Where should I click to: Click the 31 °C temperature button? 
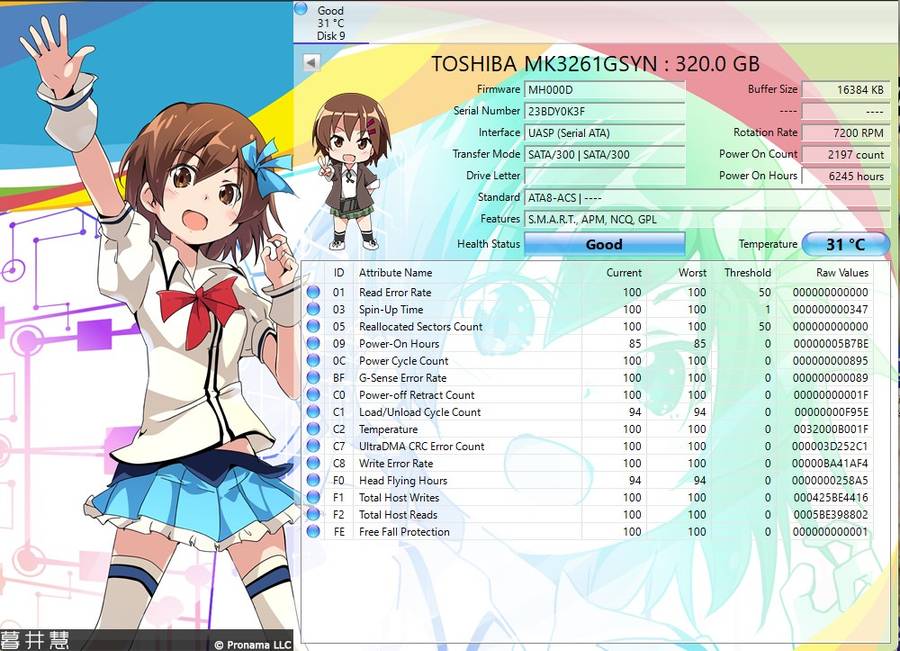845,244
